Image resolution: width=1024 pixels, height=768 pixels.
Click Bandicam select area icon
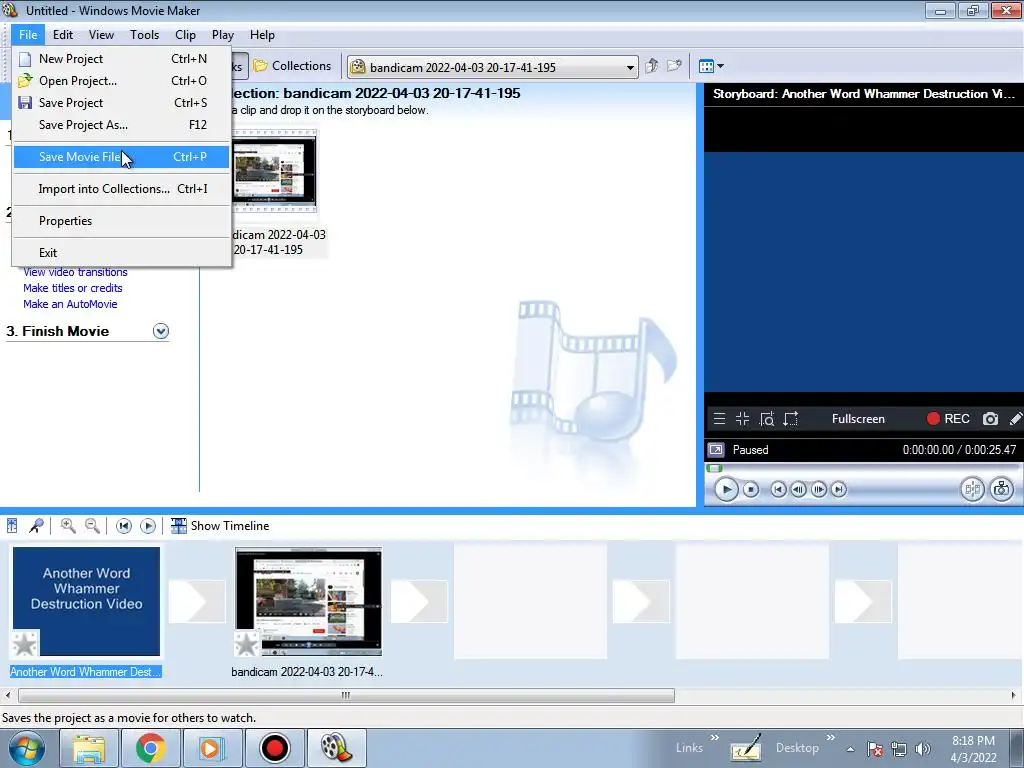(791, 419)
